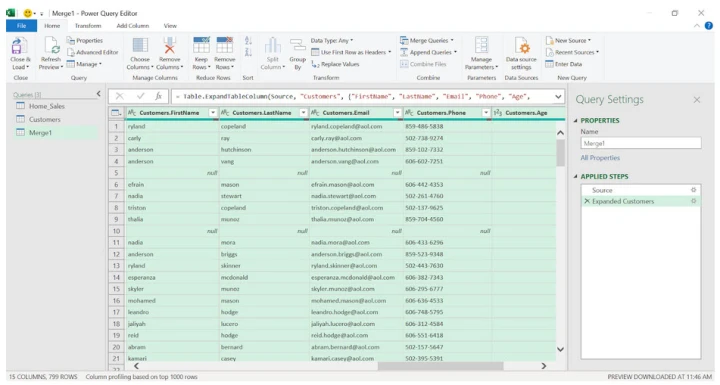Viewport: 720px width, 385px height.
Task: Select the Customers.Age column header
Action: click(x=528, y=113)
